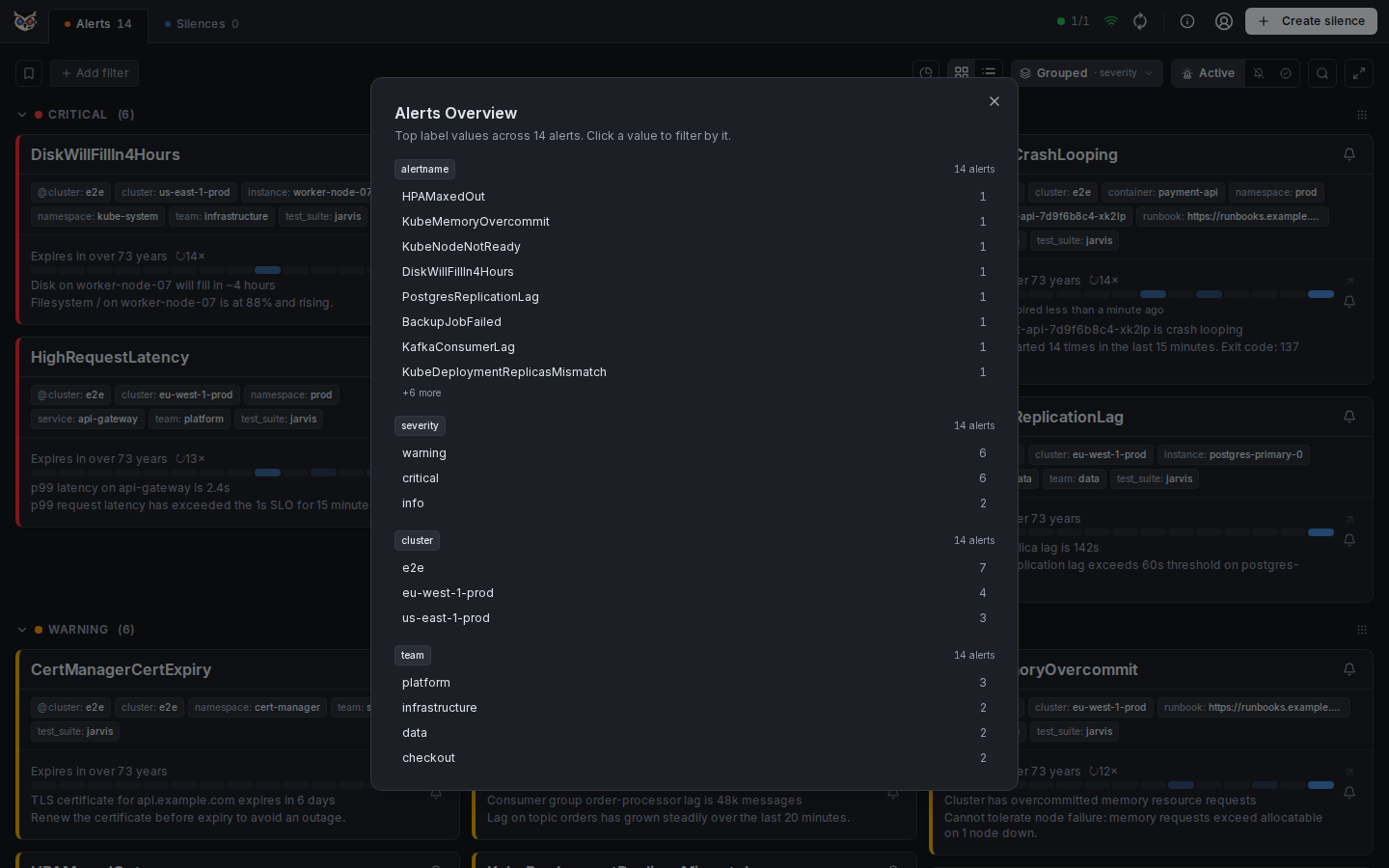
Task: Open the CertManagerCertExpiry alert card title
Action: click(x=121, y=670)
